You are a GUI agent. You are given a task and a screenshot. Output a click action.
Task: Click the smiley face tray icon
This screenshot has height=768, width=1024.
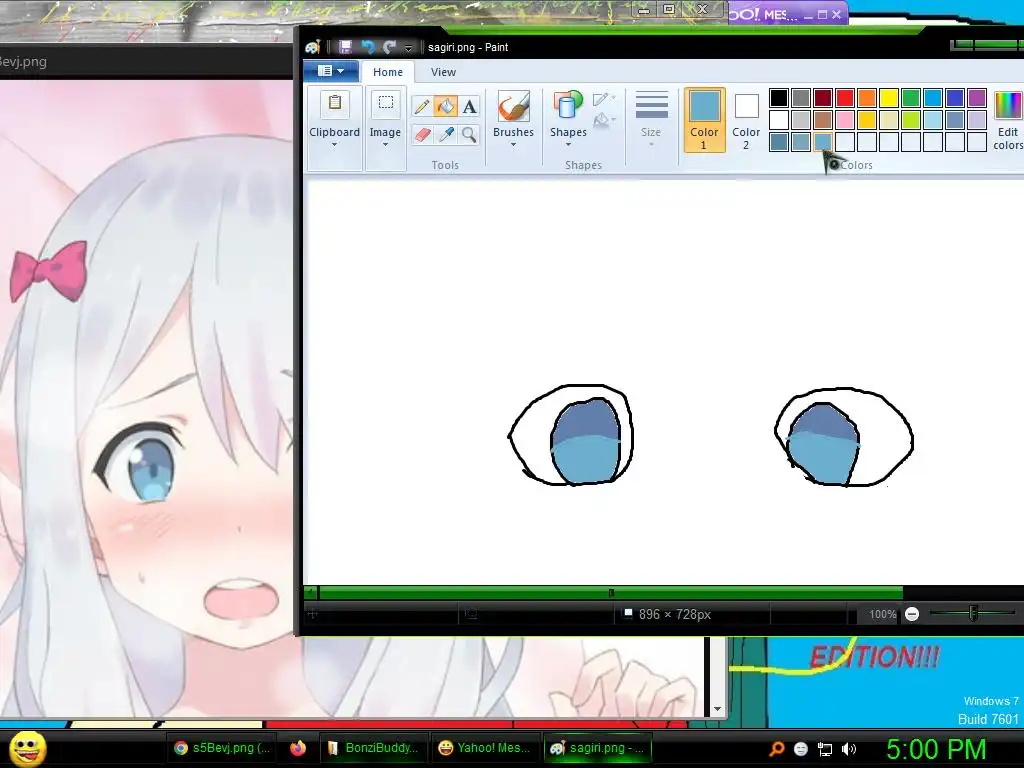pyautogui.click(x=801, y=749)
